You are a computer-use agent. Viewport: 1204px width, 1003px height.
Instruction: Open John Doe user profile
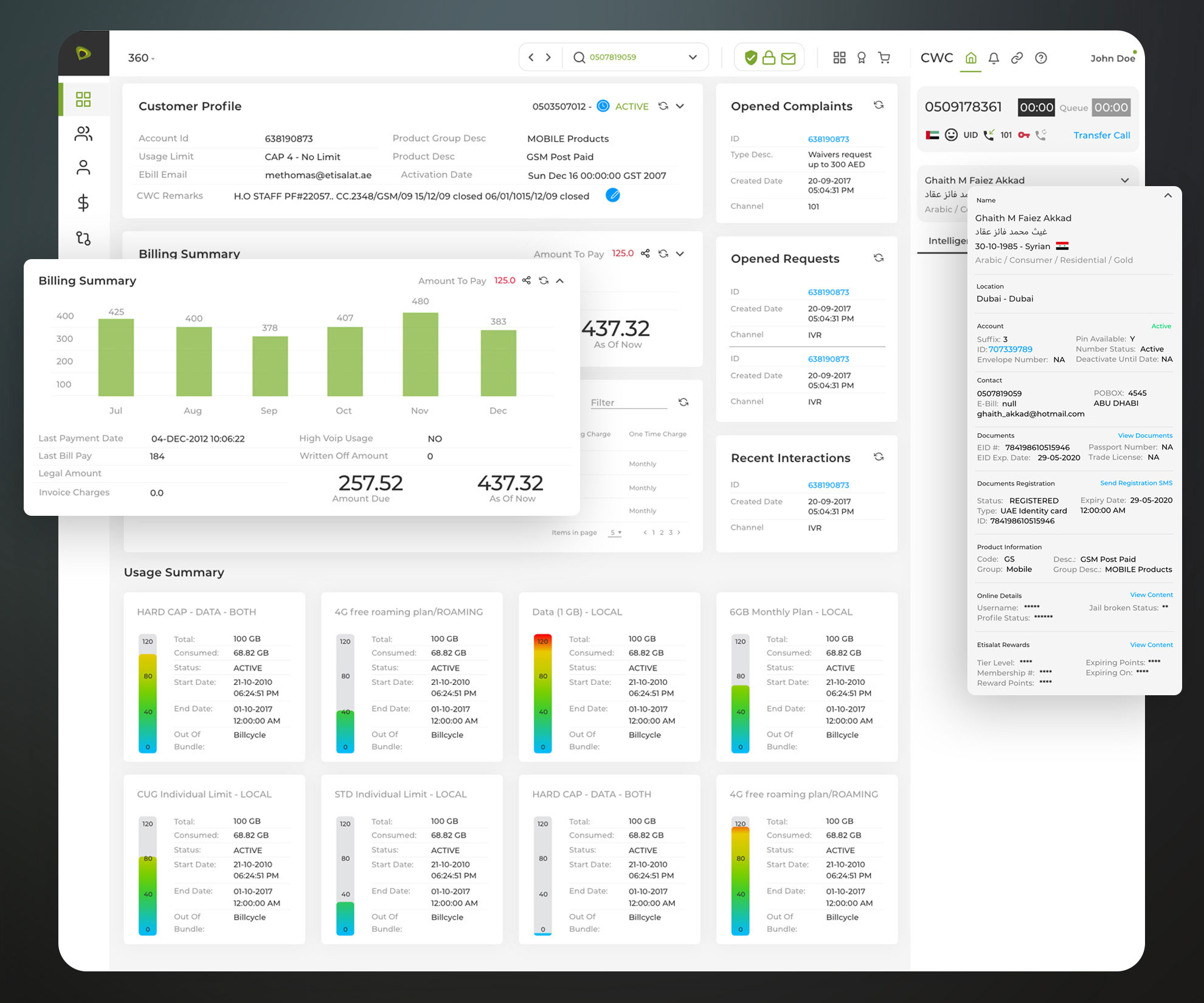point(1112,58)
